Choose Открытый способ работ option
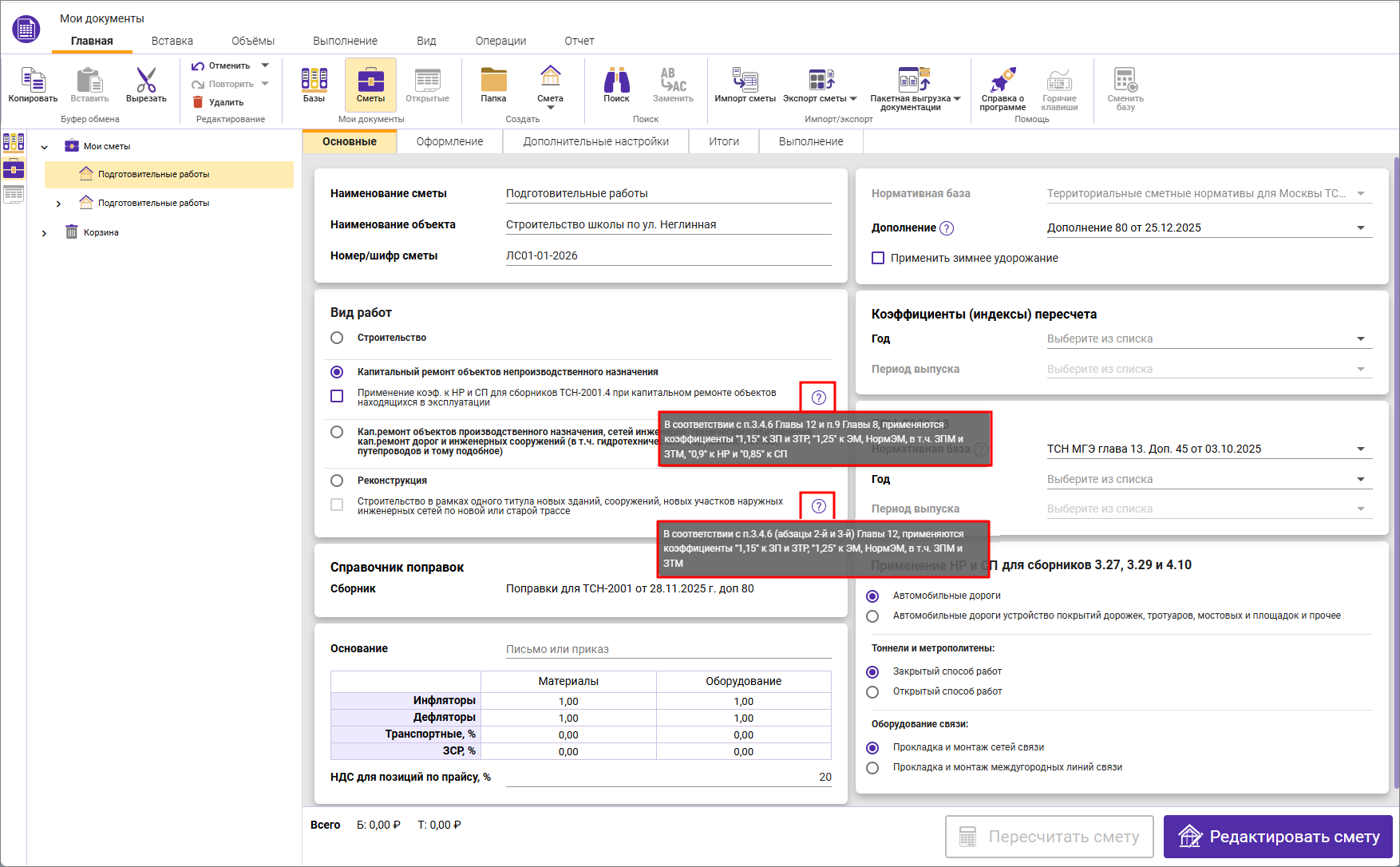 [872, 692]
